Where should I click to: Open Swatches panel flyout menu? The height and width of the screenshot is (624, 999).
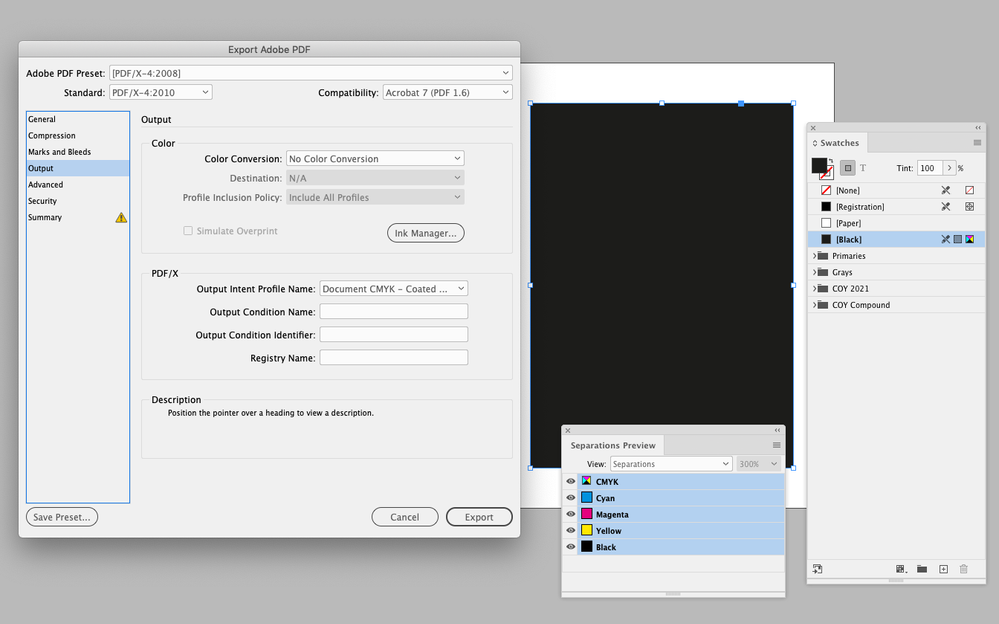(977, 143)
